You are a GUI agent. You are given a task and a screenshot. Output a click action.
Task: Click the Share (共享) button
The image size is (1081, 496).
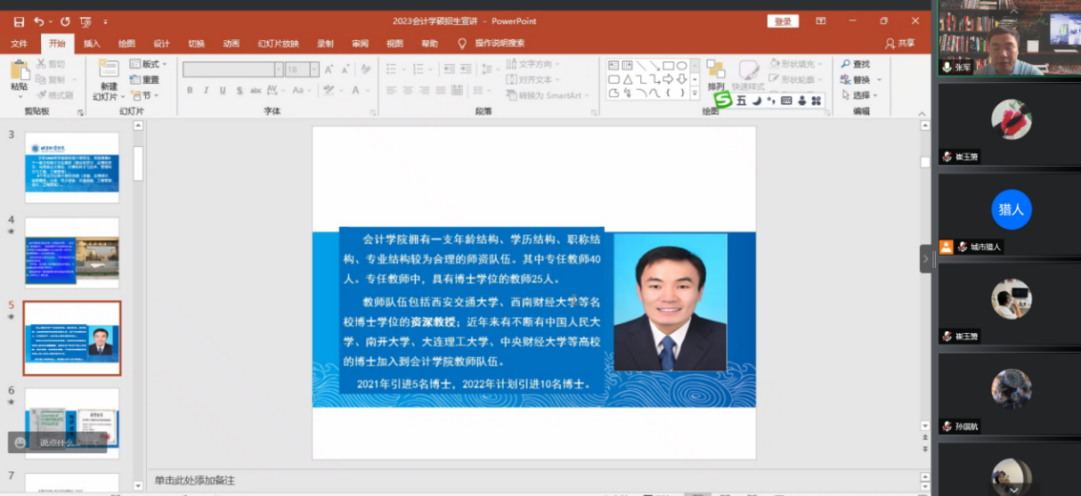[900, 44]
